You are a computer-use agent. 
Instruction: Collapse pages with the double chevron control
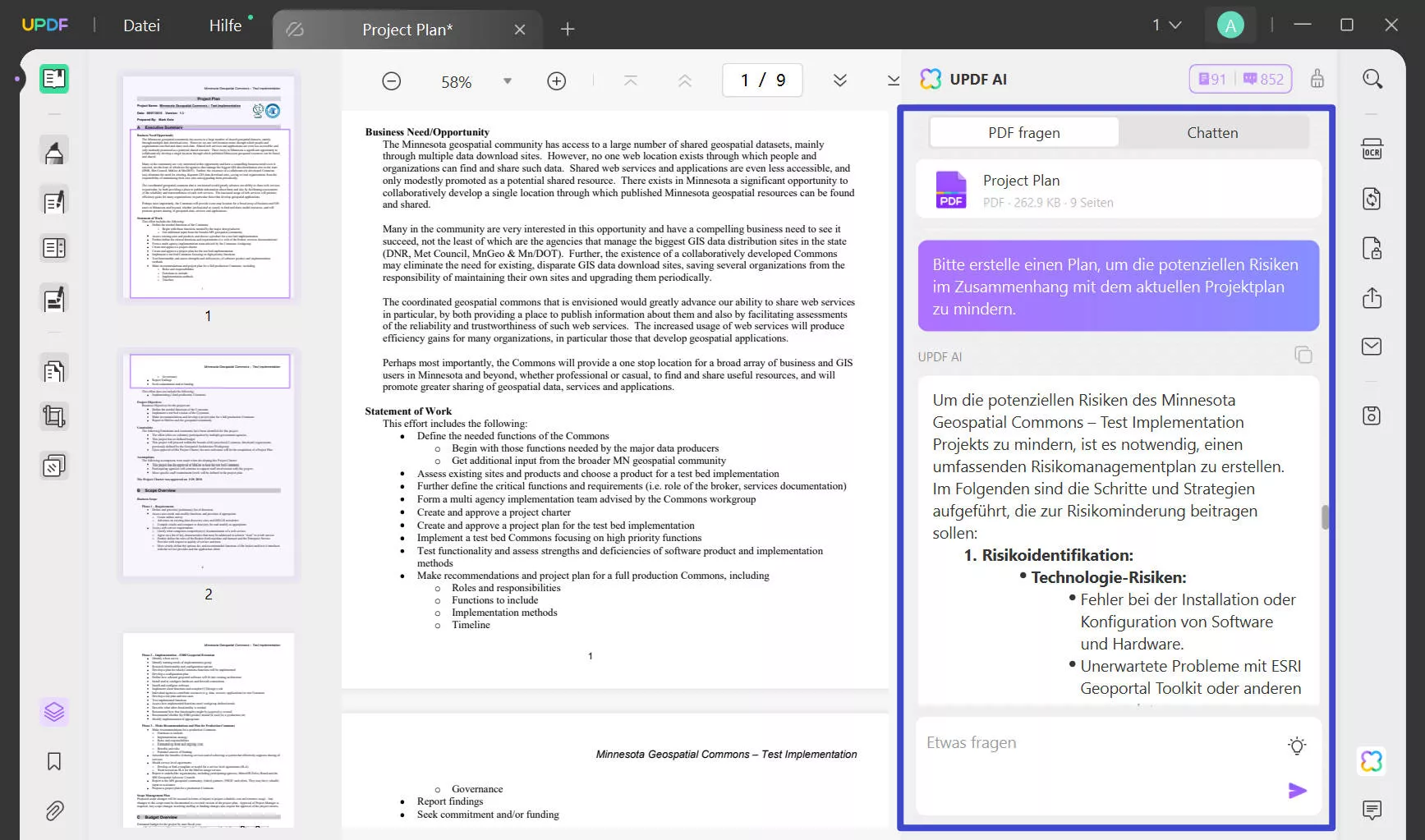coord(840,80)
